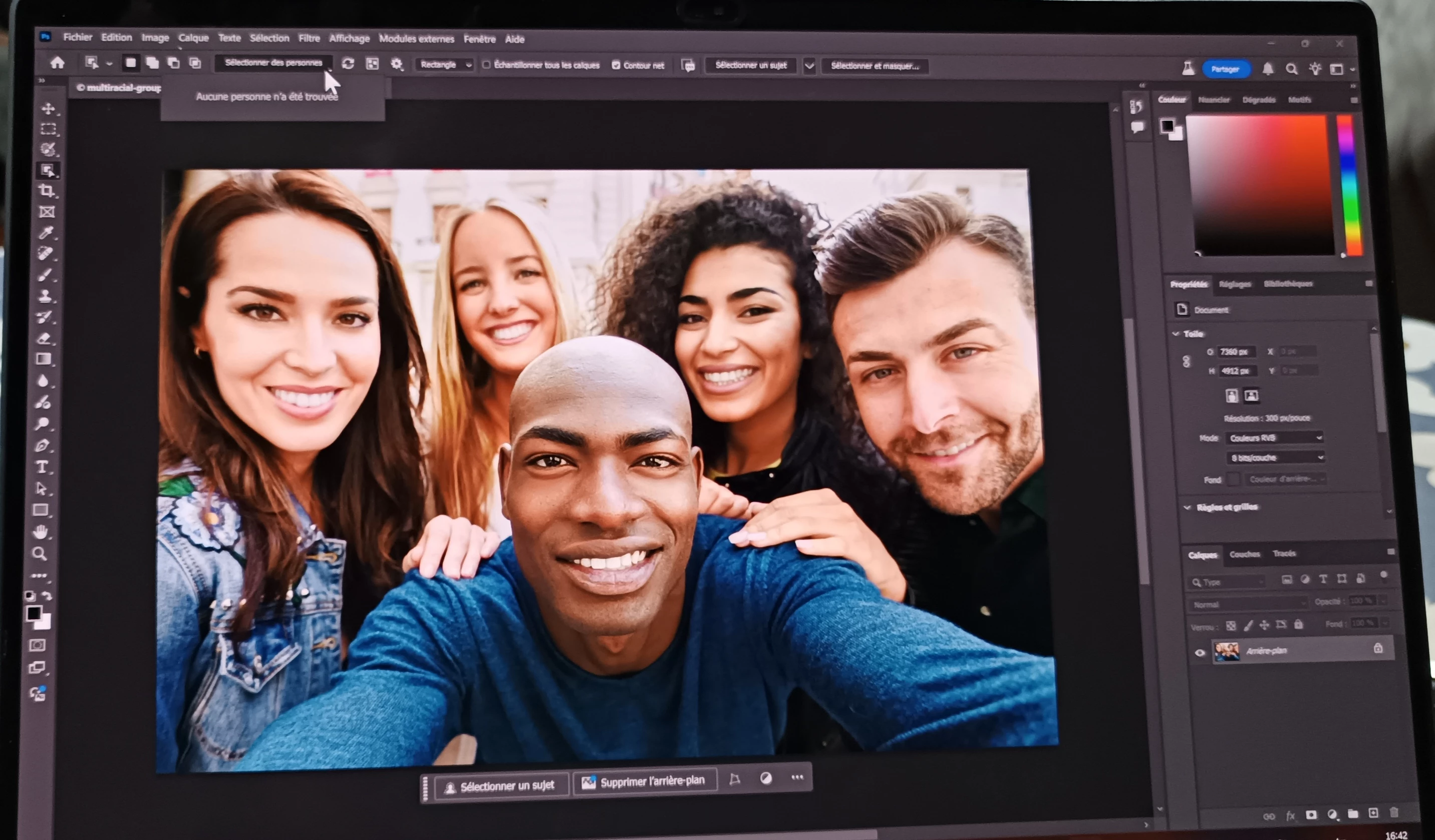The width and height of the screenshot is (1435, 840).
Task: Uncheck the Contour net option
Action: coord(616,66)
